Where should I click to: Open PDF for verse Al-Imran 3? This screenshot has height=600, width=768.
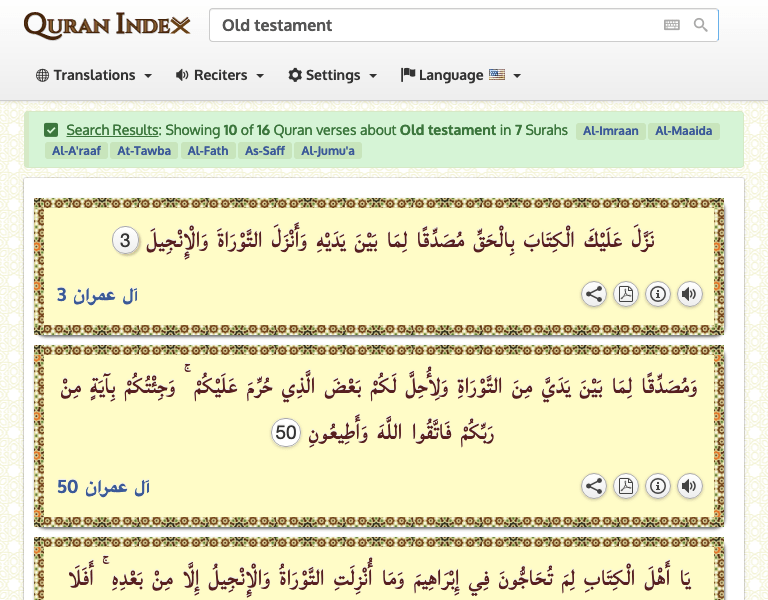pyautogui.click(x=626, y=294)
